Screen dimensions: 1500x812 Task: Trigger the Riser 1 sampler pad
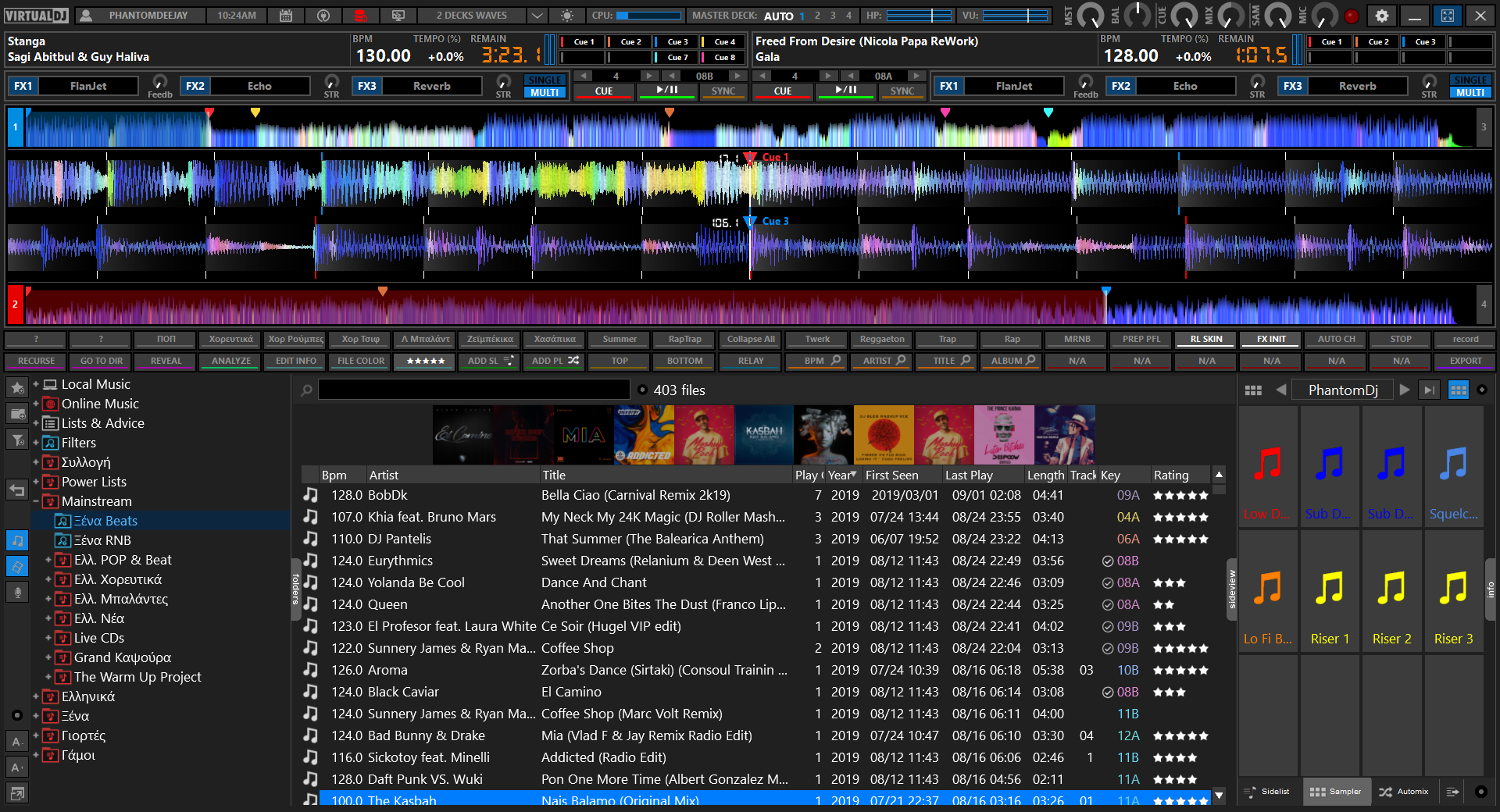pos(1330,591)
